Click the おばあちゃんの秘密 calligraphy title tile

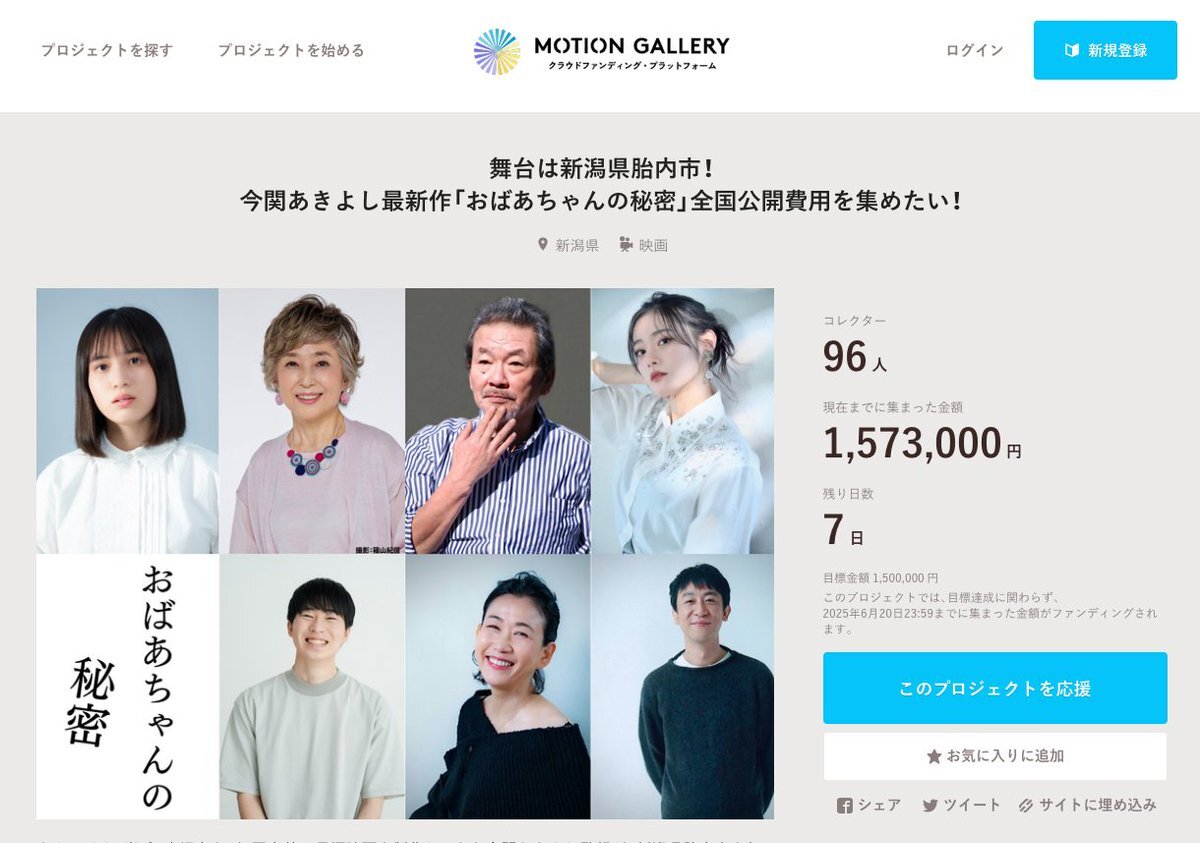coord(127,687)
